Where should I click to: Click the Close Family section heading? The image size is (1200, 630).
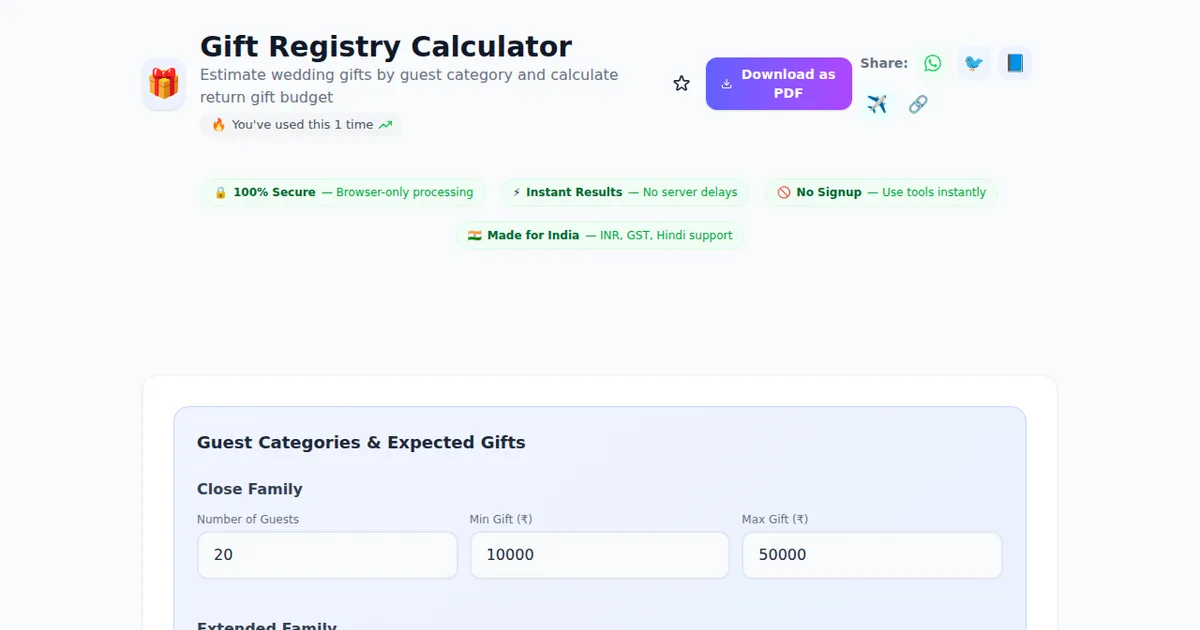tap(249, 489)
